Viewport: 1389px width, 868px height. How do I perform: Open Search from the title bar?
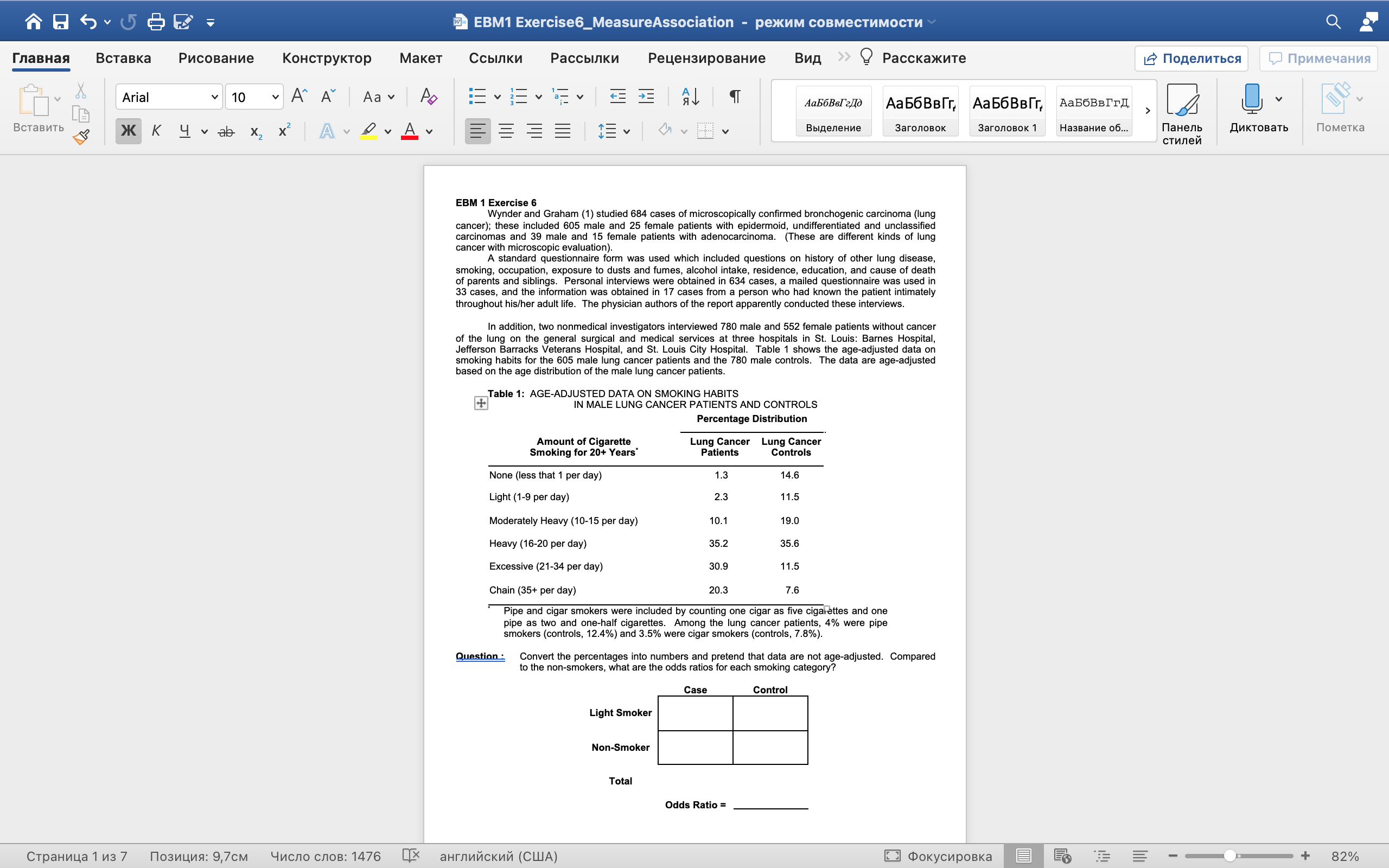(1333, 21)
